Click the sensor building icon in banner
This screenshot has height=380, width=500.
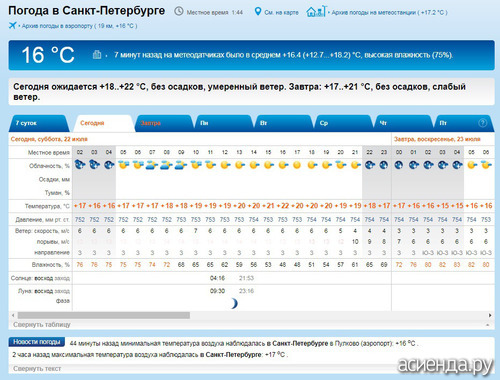click(97, 54)
